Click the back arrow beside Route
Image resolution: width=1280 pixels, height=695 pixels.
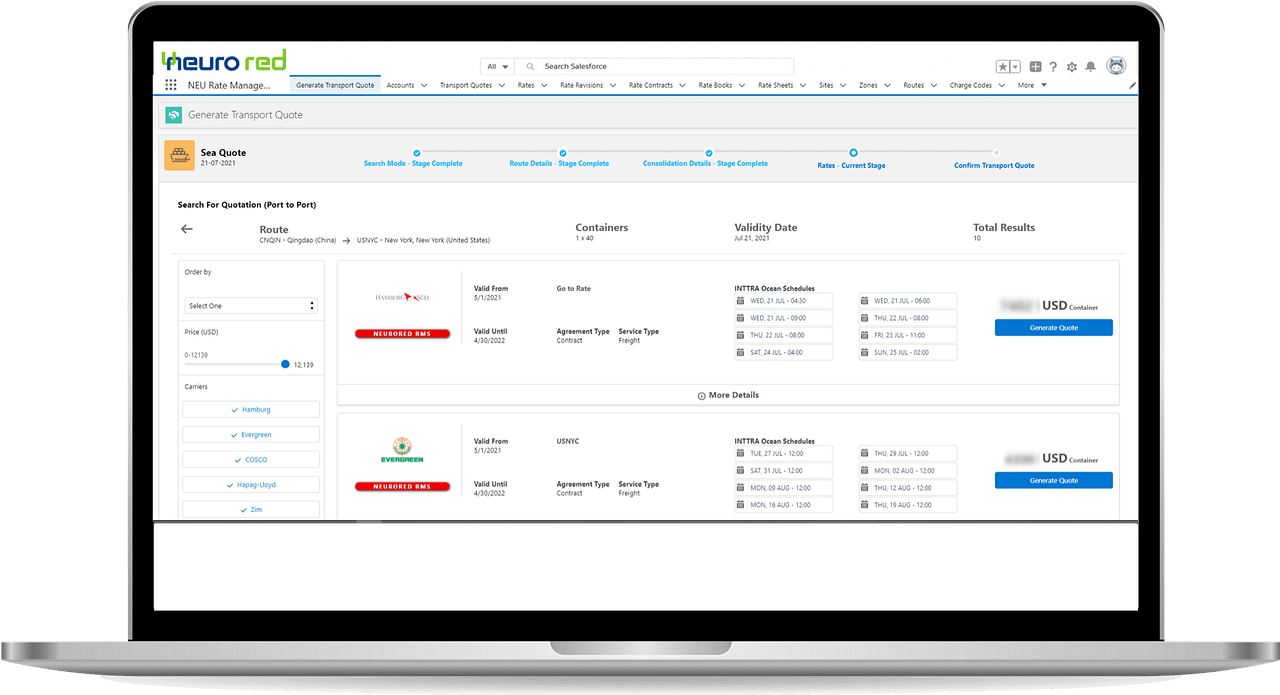(x=186, y=229)
